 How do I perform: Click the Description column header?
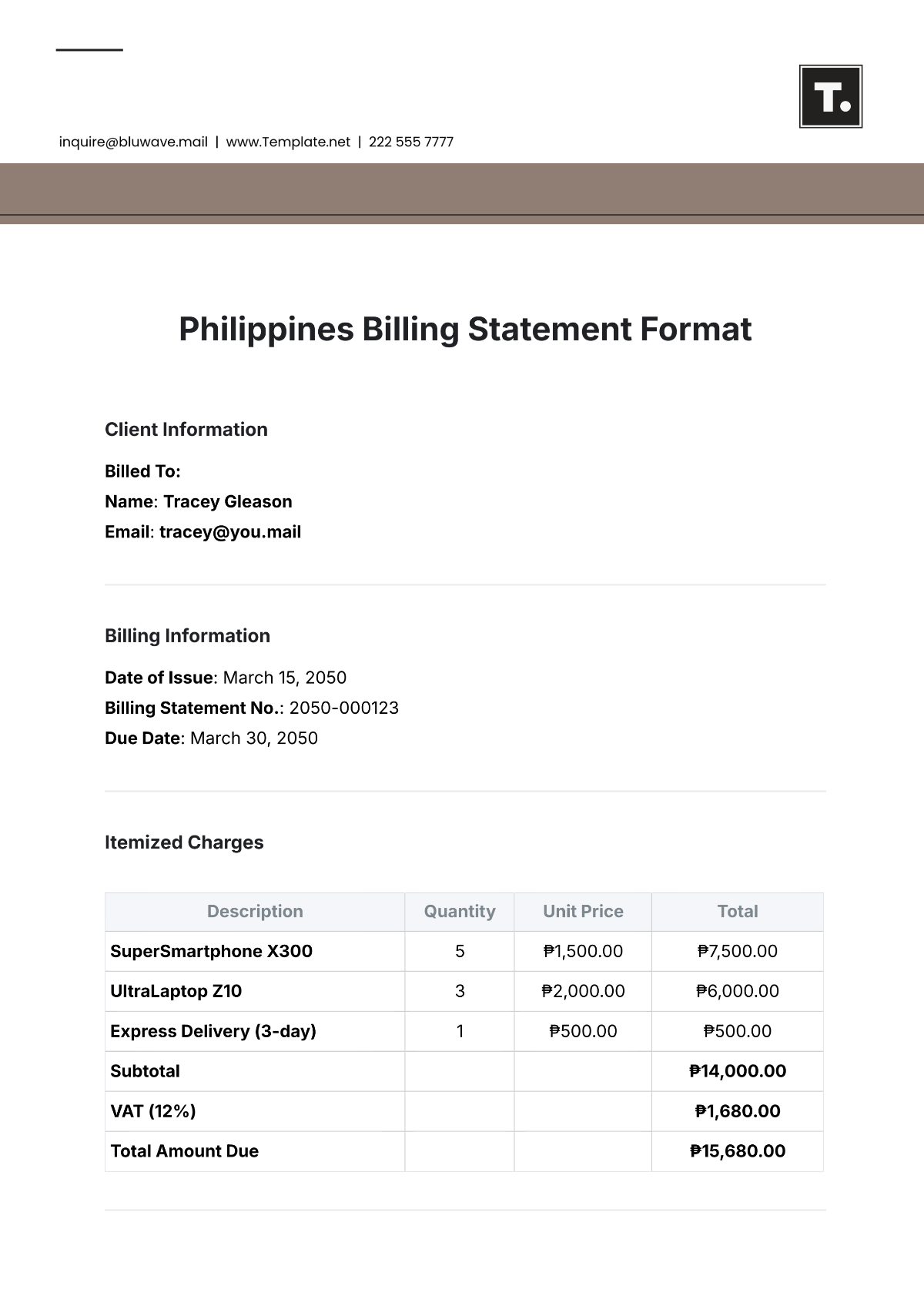pyautogui.click(x=255, y=912)
